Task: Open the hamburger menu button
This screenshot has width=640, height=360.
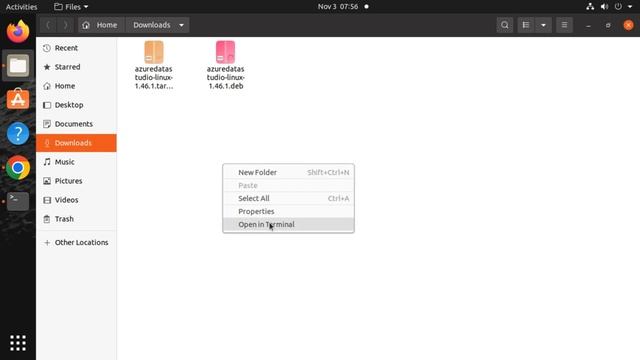Action: 564,25
